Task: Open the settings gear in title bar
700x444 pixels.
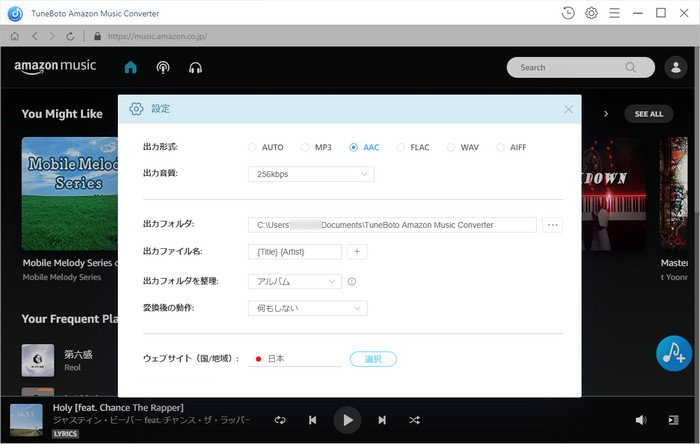Action: (591, 13)
